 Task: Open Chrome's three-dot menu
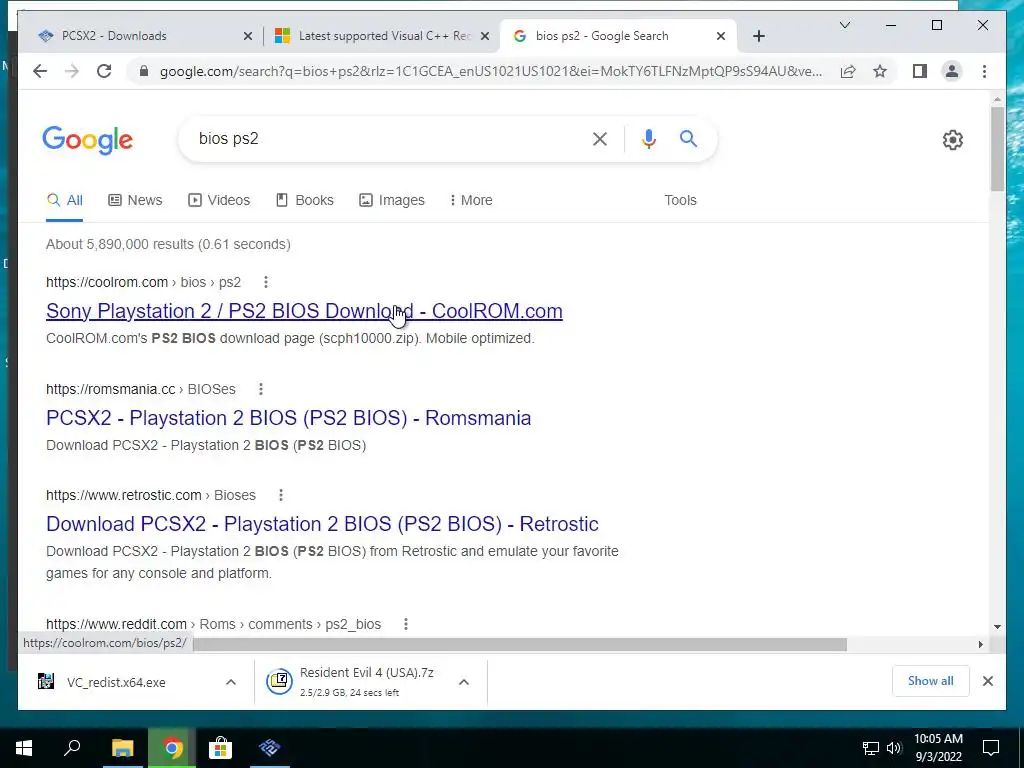(984, 71)
